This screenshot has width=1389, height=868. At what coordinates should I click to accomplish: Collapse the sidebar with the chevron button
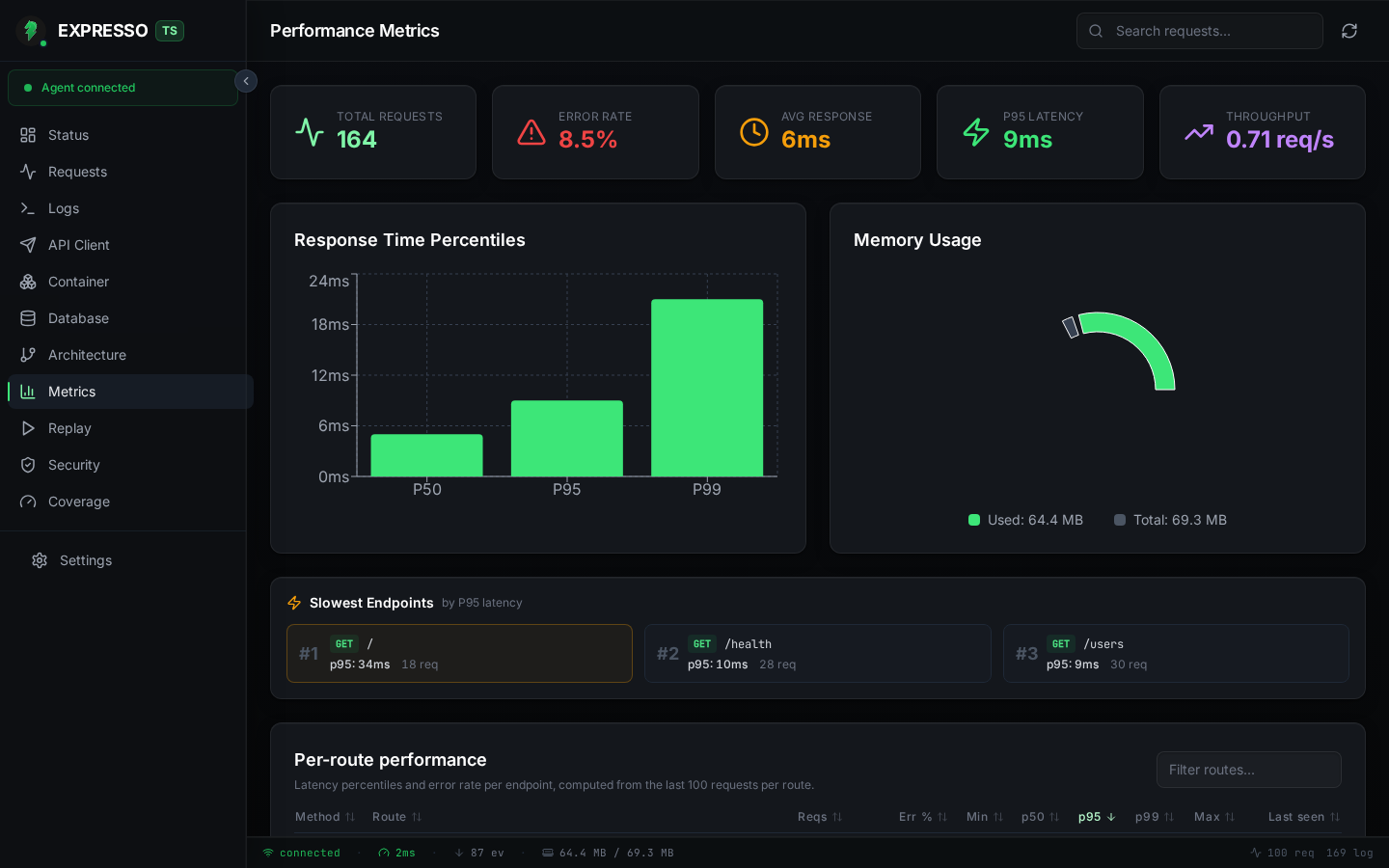246,81
